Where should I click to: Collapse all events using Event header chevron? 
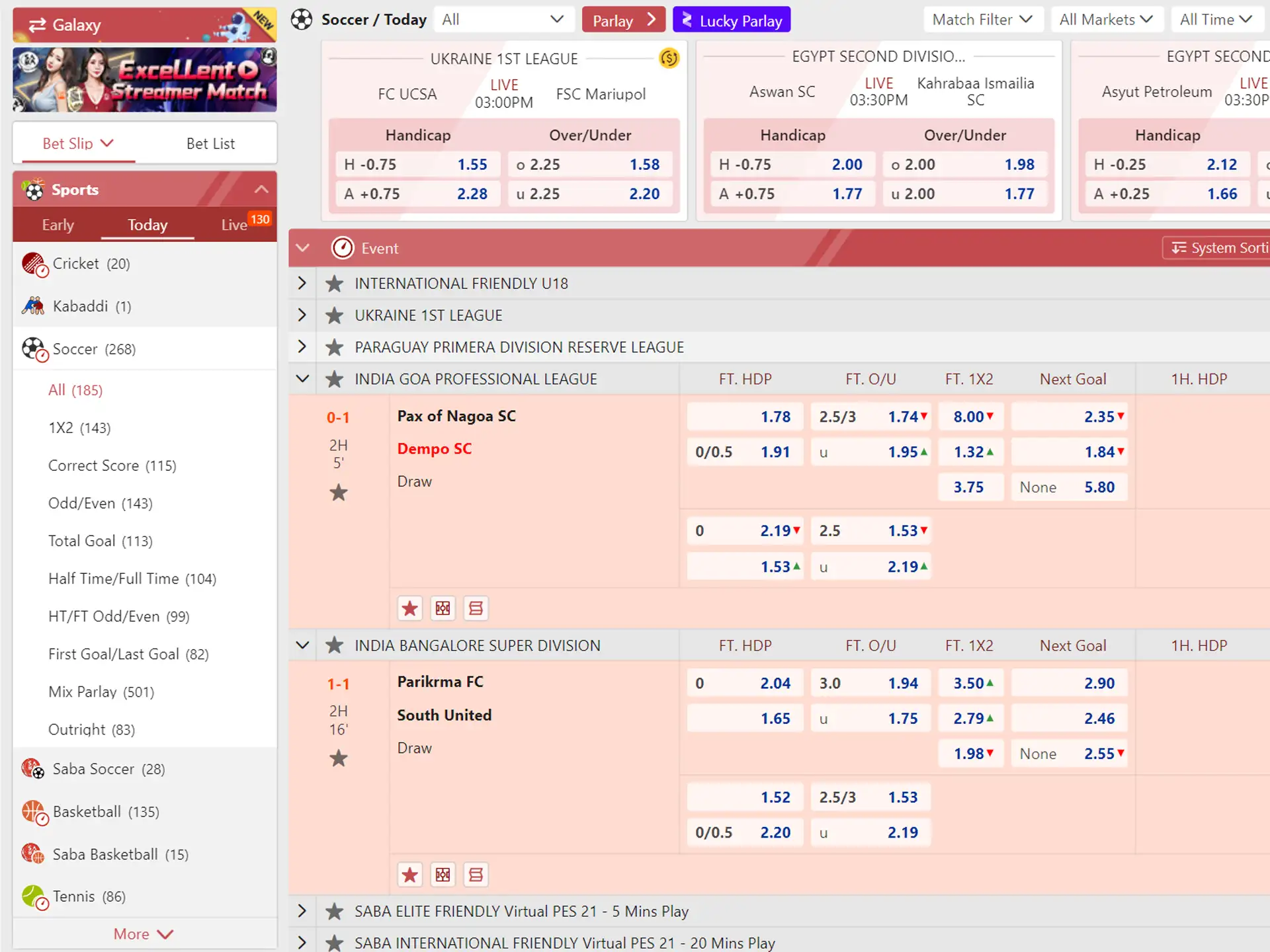pos(303,248)
